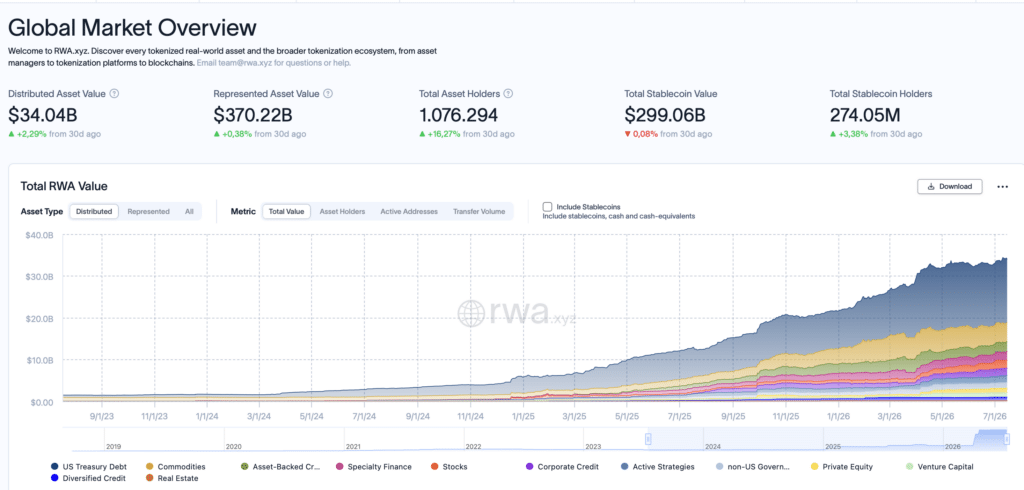Image resolution: width=1024 pixels, height=490 pixels.
Task: Toggle Commodities legend series
Action: click(176, 466)
